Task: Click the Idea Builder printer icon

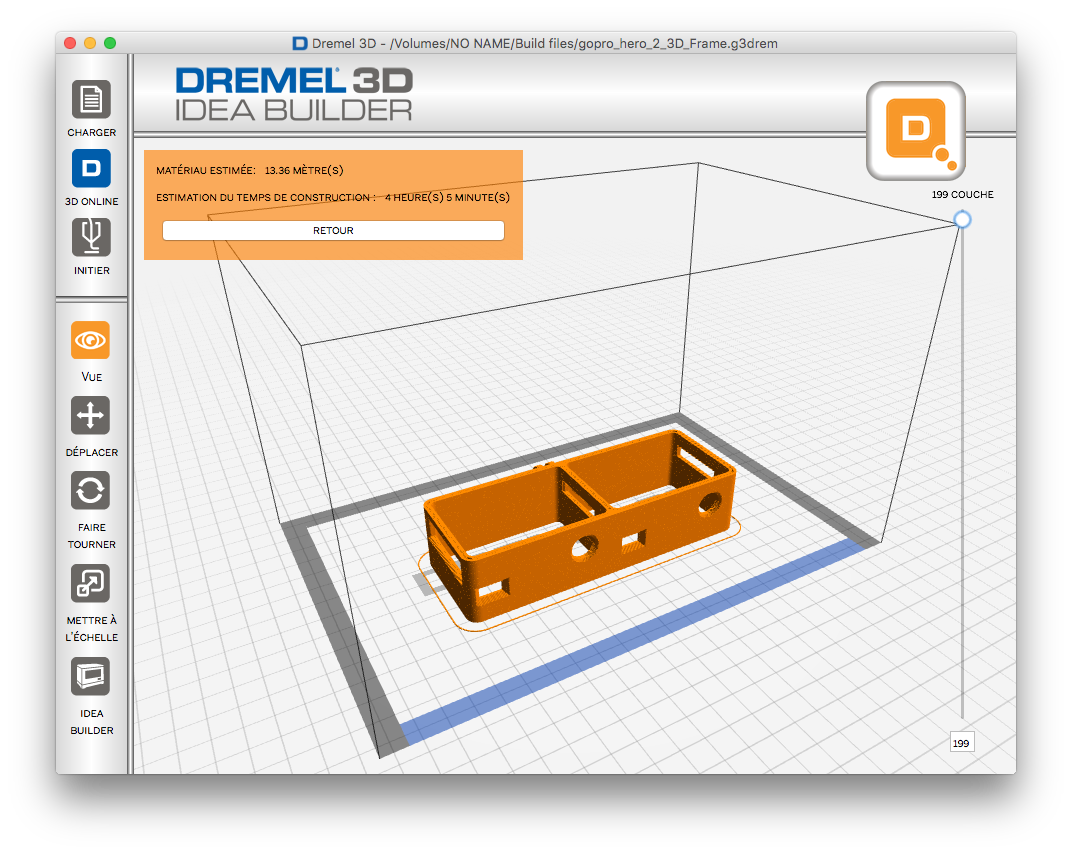Action: pyautogui.click(x=91, y=677)
